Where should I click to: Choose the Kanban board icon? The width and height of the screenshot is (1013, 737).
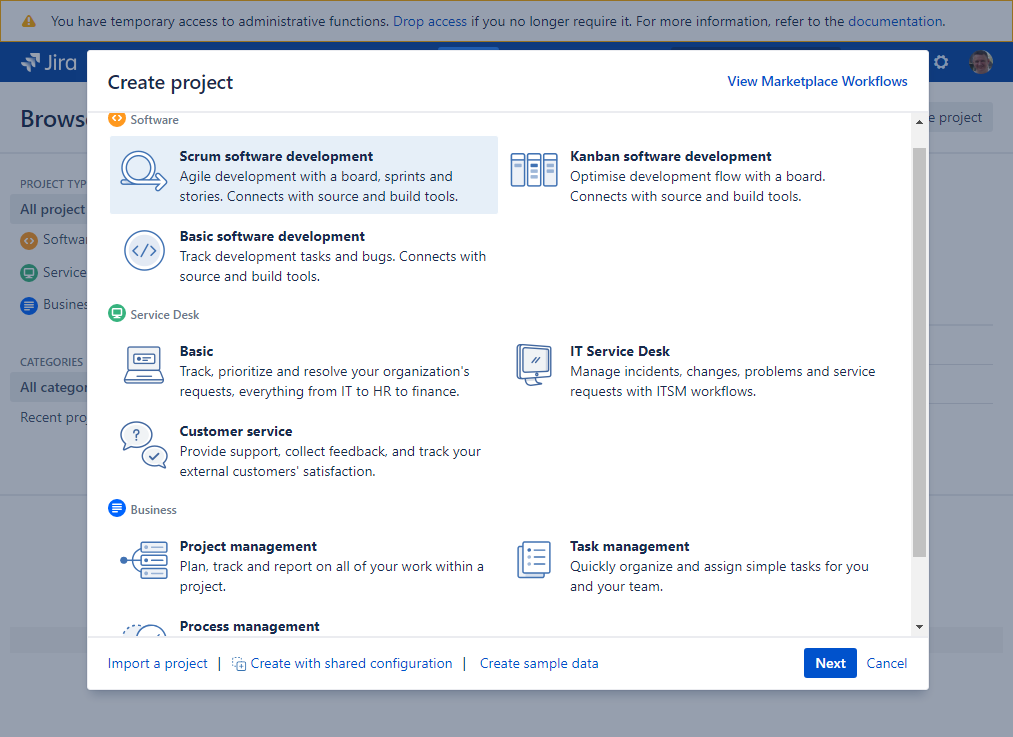pos(534,169)
